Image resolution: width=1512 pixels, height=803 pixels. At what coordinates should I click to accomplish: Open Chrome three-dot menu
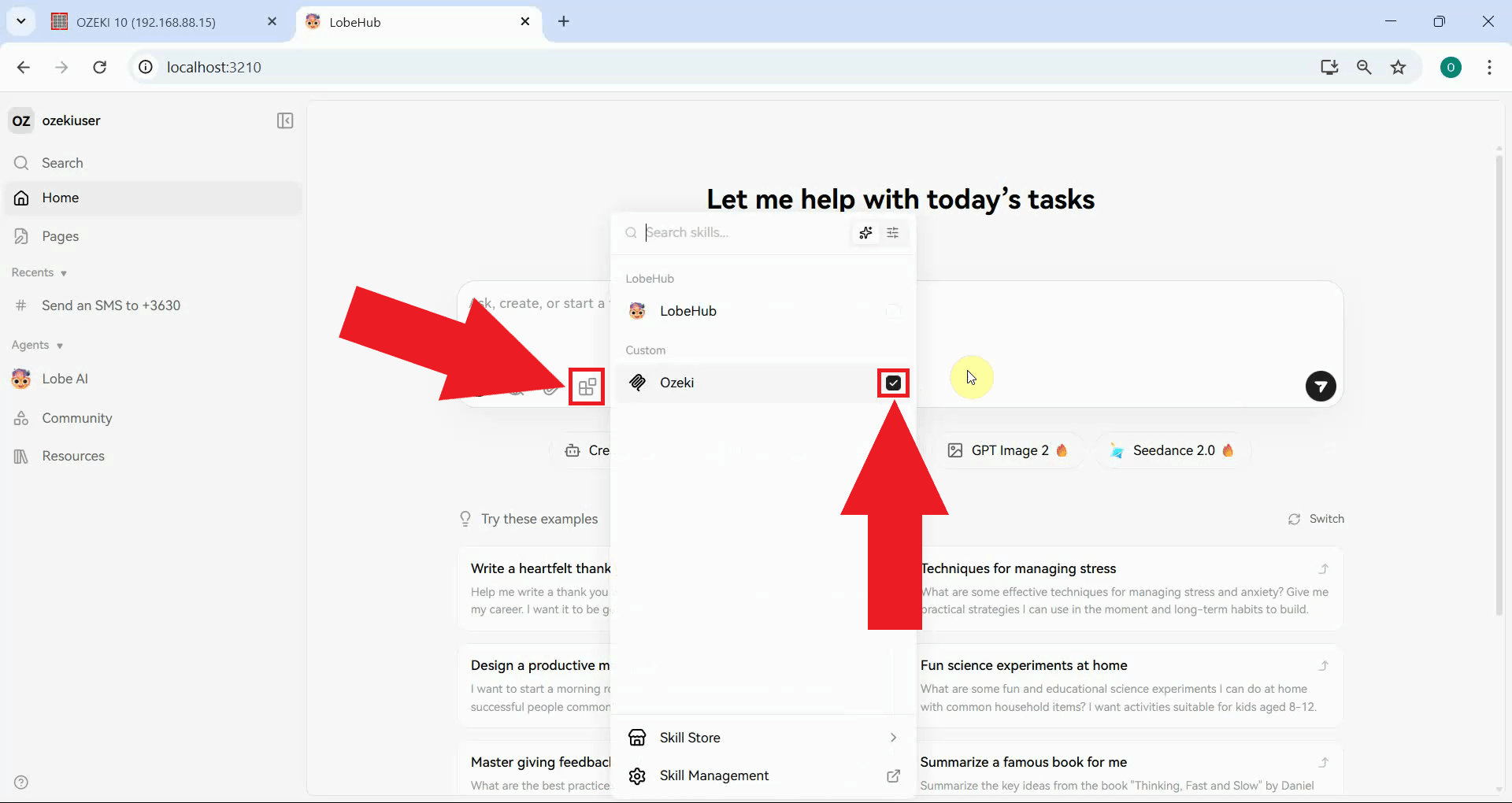pos(1488,67)
